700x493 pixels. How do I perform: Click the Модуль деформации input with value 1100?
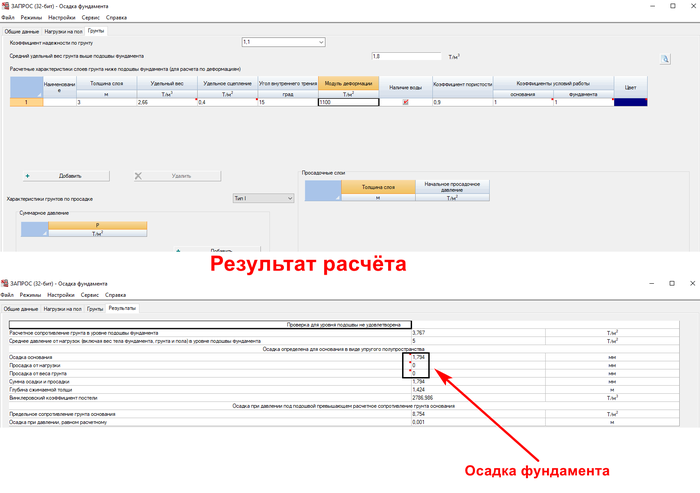click(348, 102)
